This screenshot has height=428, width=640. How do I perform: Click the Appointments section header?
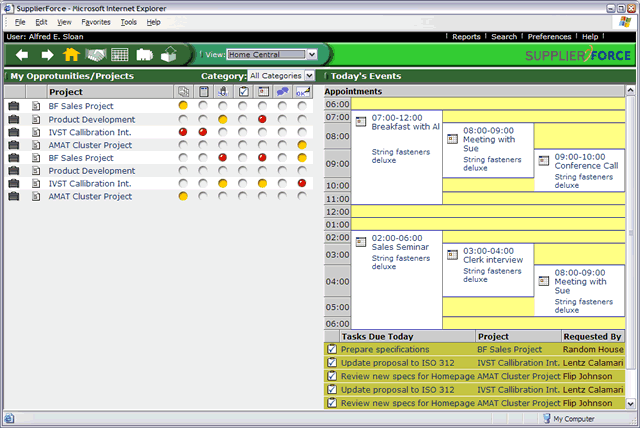click(474, 91)
